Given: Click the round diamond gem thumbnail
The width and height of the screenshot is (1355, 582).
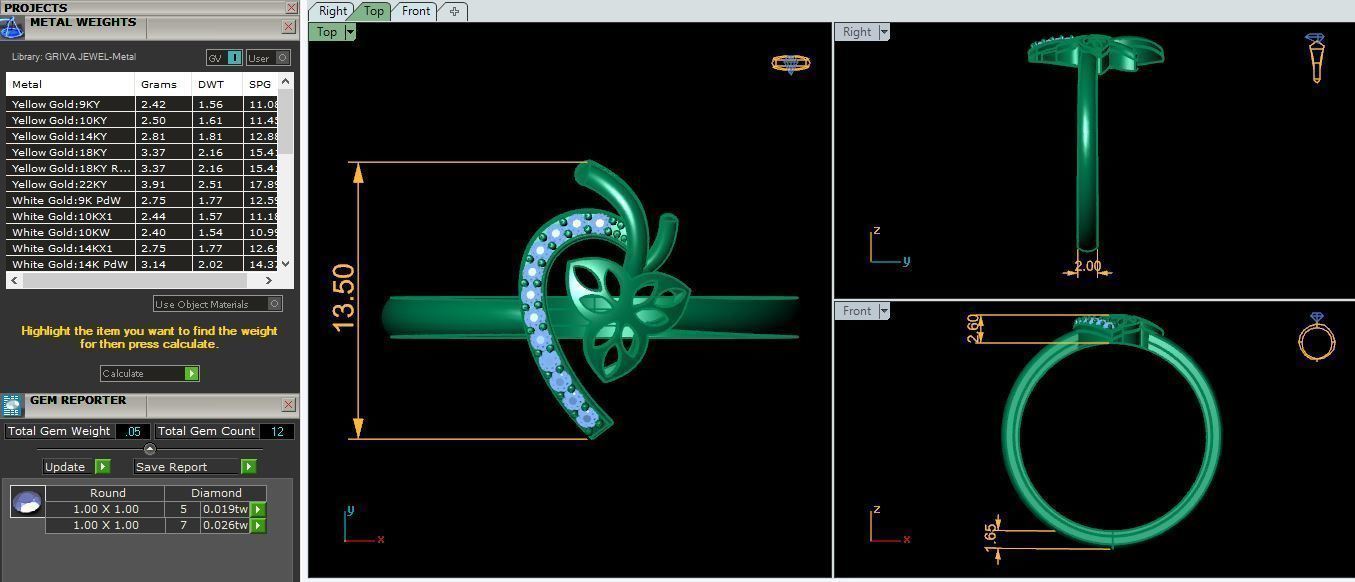Looking at the screenshot, I should click(27, 501).
